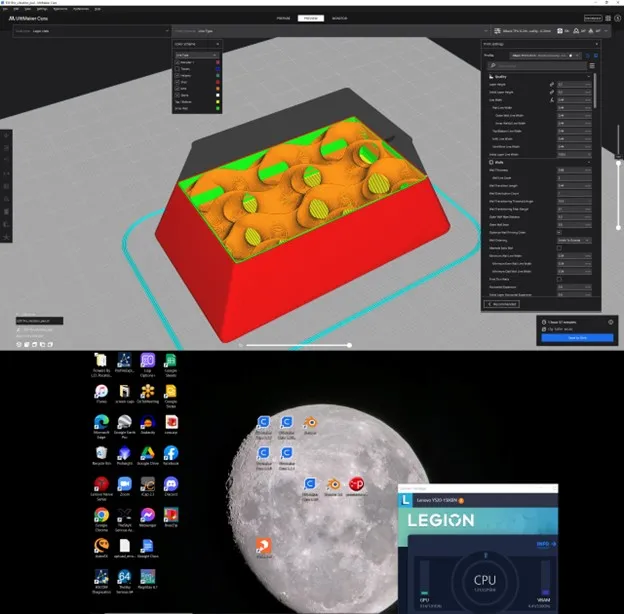Open the Settings menu in Cura

pyautogui.click(x=42, y=9)
